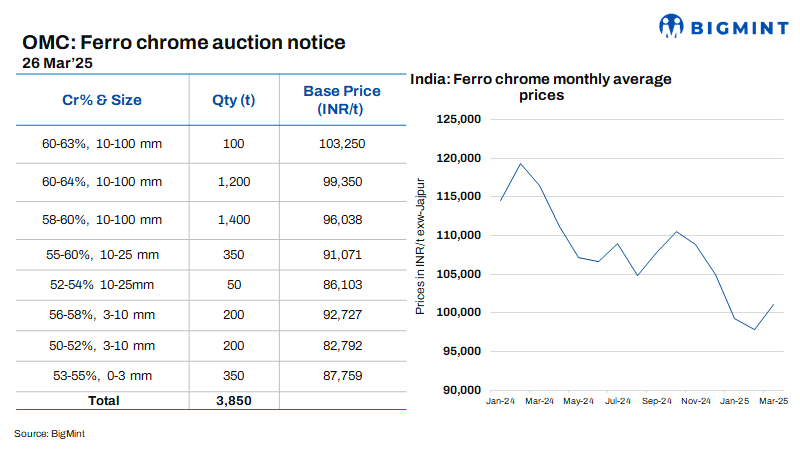Select the 1,400 quantity cell
Image resolution: width=800 pixels, height=450 pixels.
(234, 219)
